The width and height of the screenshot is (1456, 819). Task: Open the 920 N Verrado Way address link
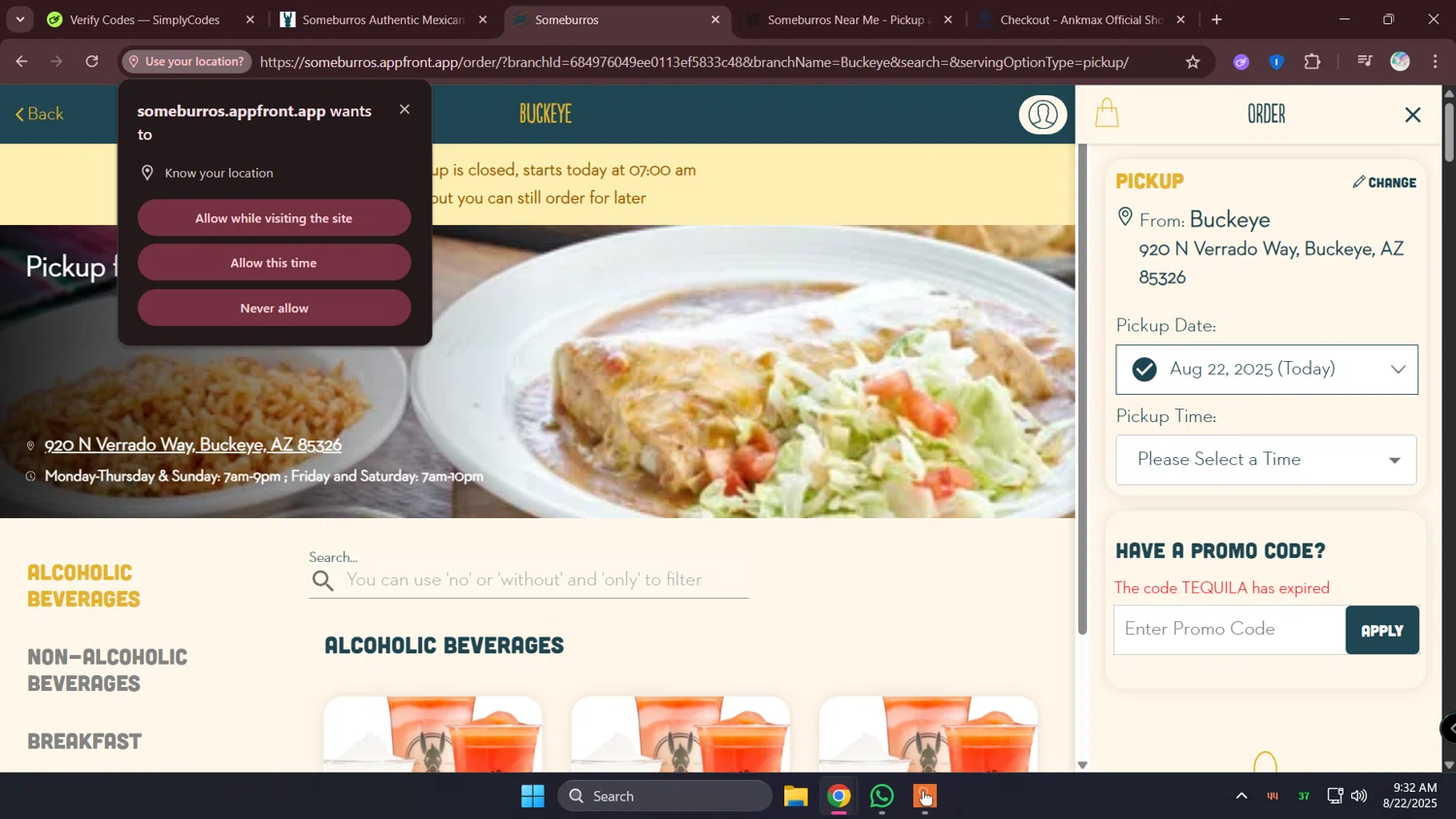(193, 445)
